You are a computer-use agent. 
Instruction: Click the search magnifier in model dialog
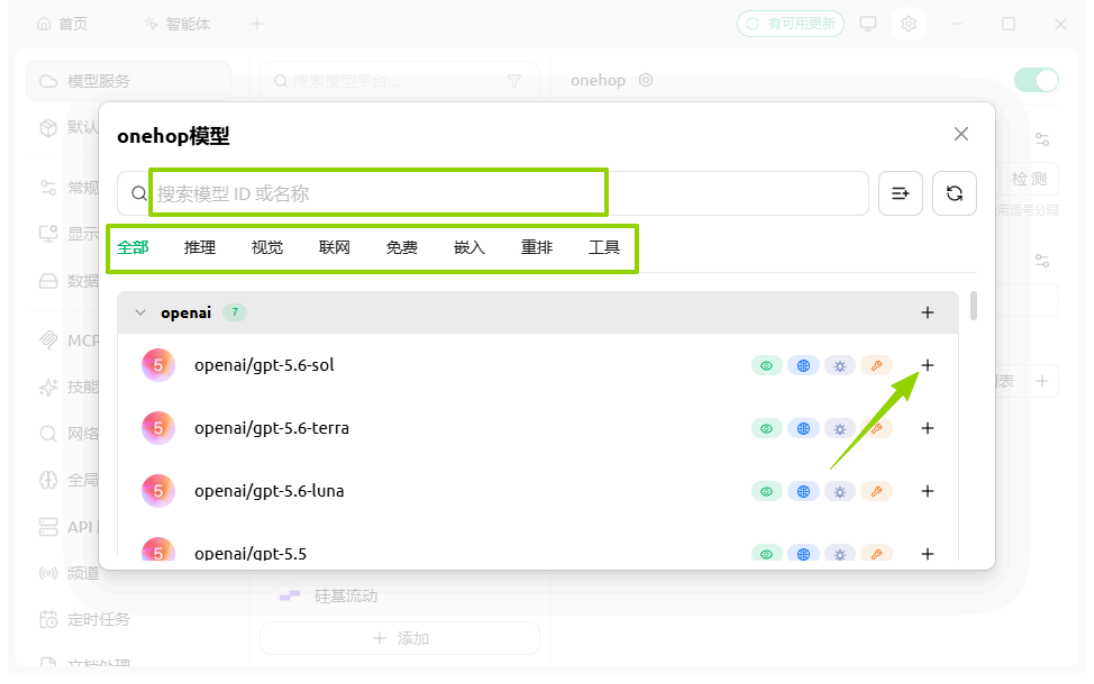[x=139, y=193]
